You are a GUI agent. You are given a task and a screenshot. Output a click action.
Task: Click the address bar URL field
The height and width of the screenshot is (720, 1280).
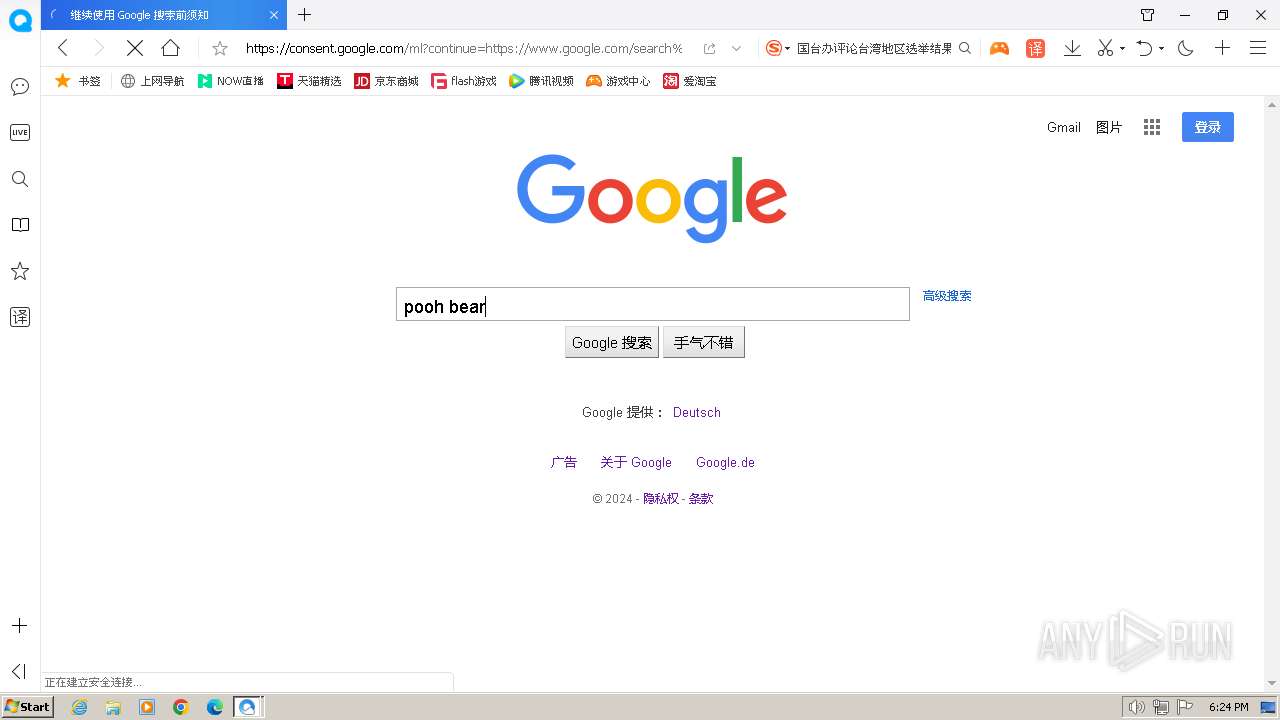pyautogui.click(x=464, y=48)
